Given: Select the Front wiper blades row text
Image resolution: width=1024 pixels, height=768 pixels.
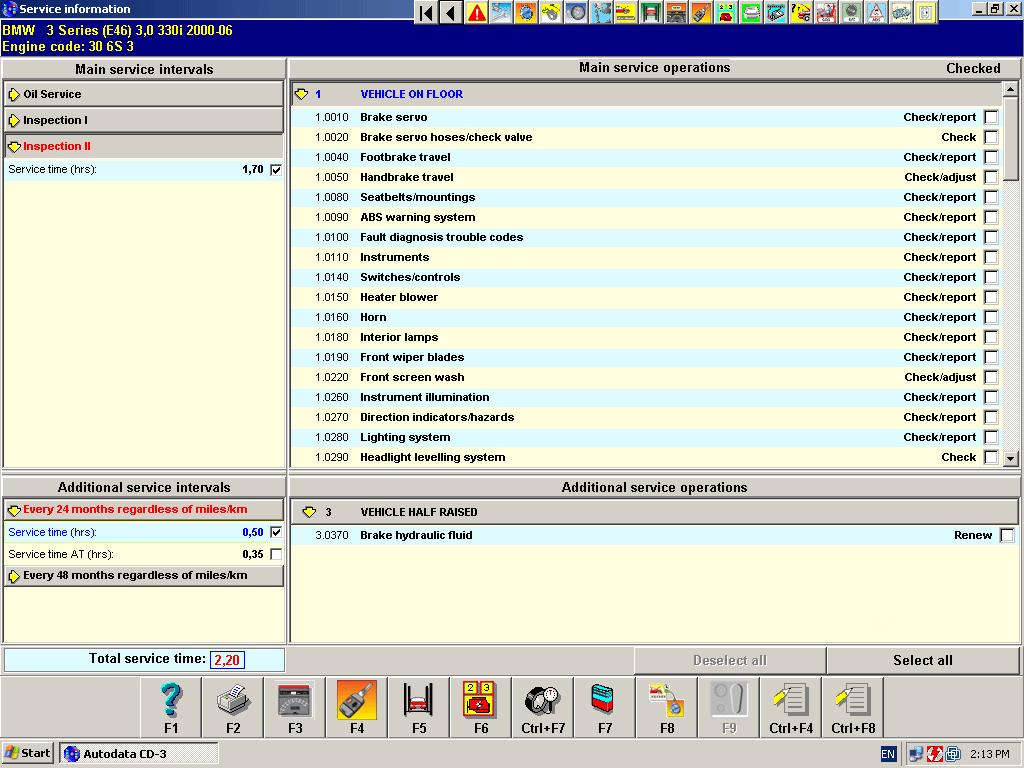Looking at the screenshot, I should click(x=412, y=357).
